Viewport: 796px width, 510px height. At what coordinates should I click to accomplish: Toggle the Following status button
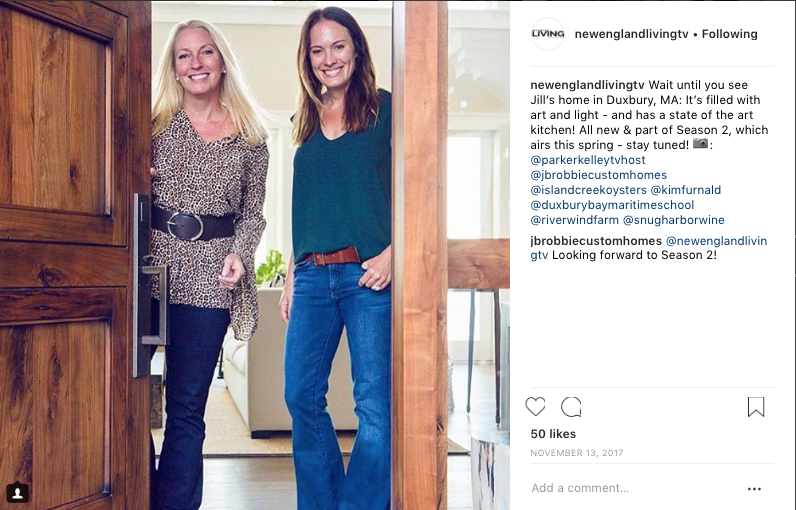[x=729, y=34]
